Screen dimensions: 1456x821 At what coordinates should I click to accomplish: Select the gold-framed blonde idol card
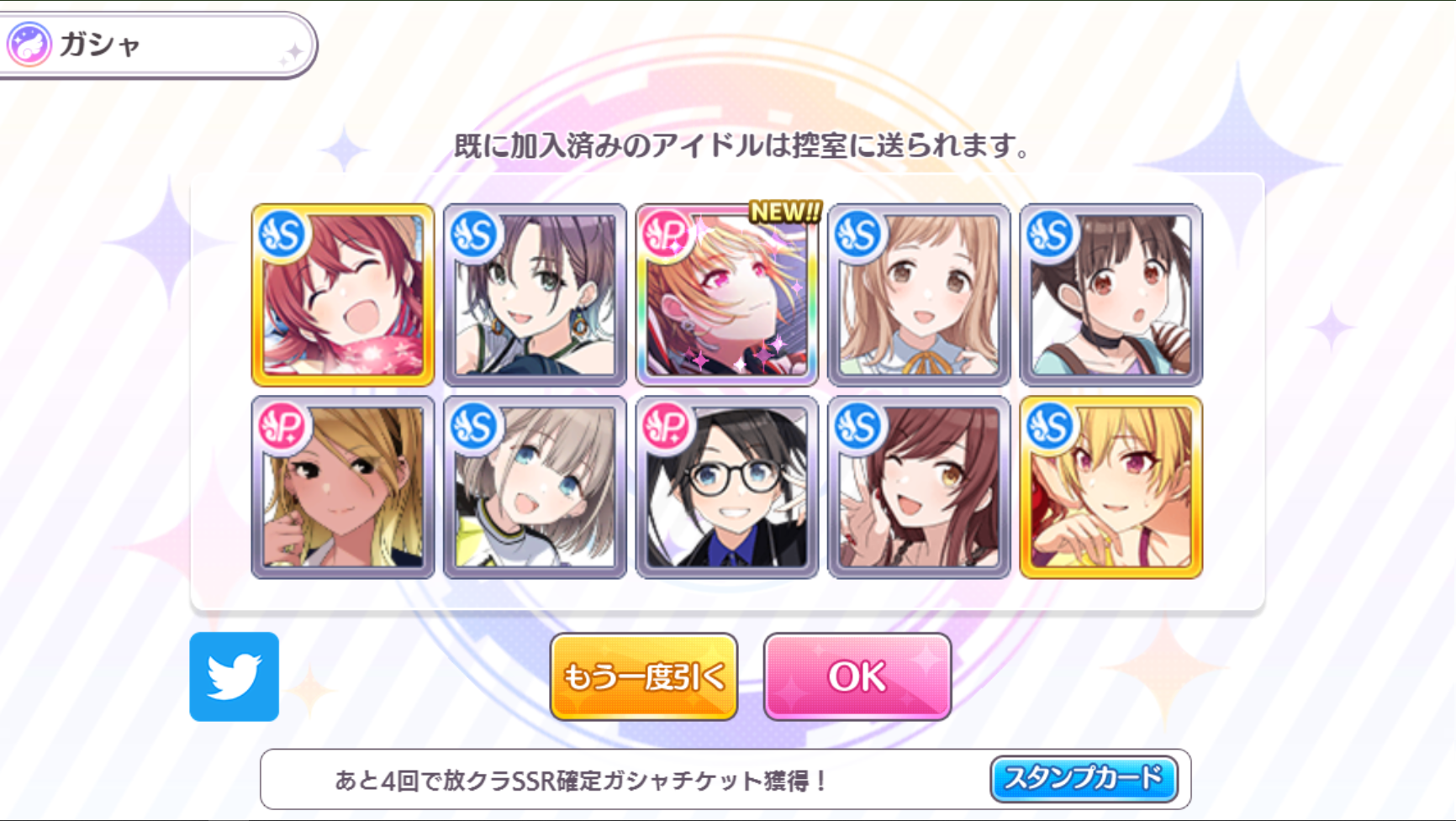point(1111,487)
